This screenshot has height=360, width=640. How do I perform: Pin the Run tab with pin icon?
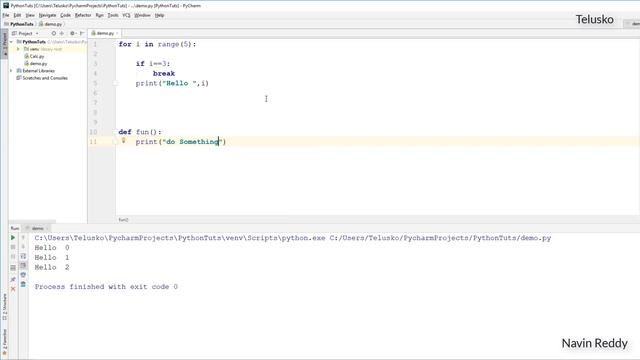click(x=13, y=279)
